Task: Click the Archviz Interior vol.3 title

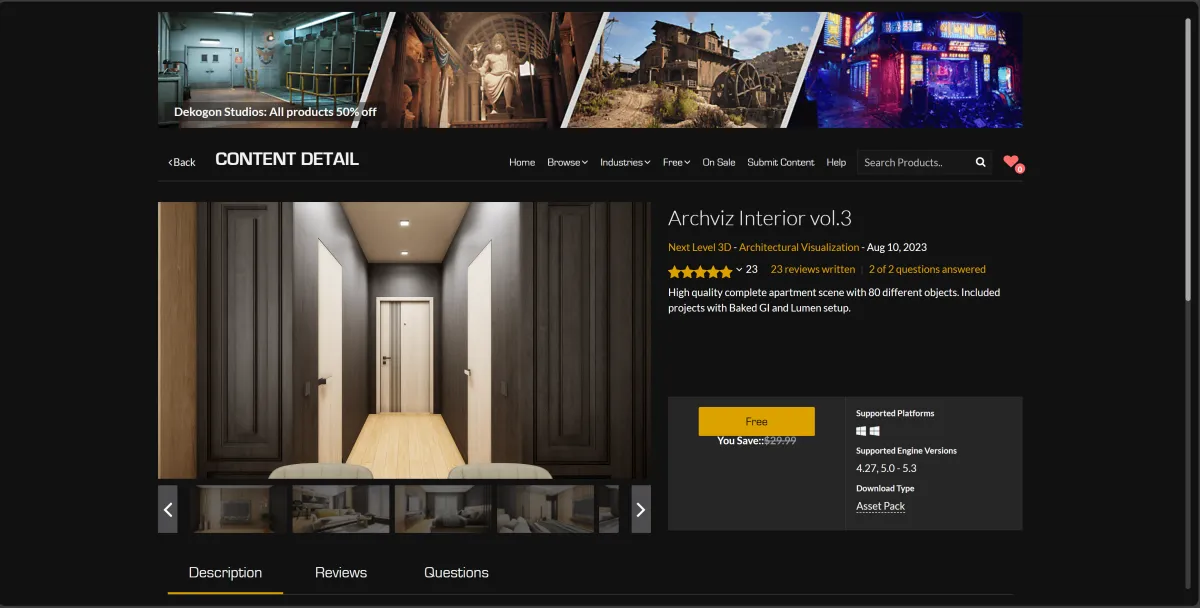Action: pyautogui.click(x=760, y=218)
